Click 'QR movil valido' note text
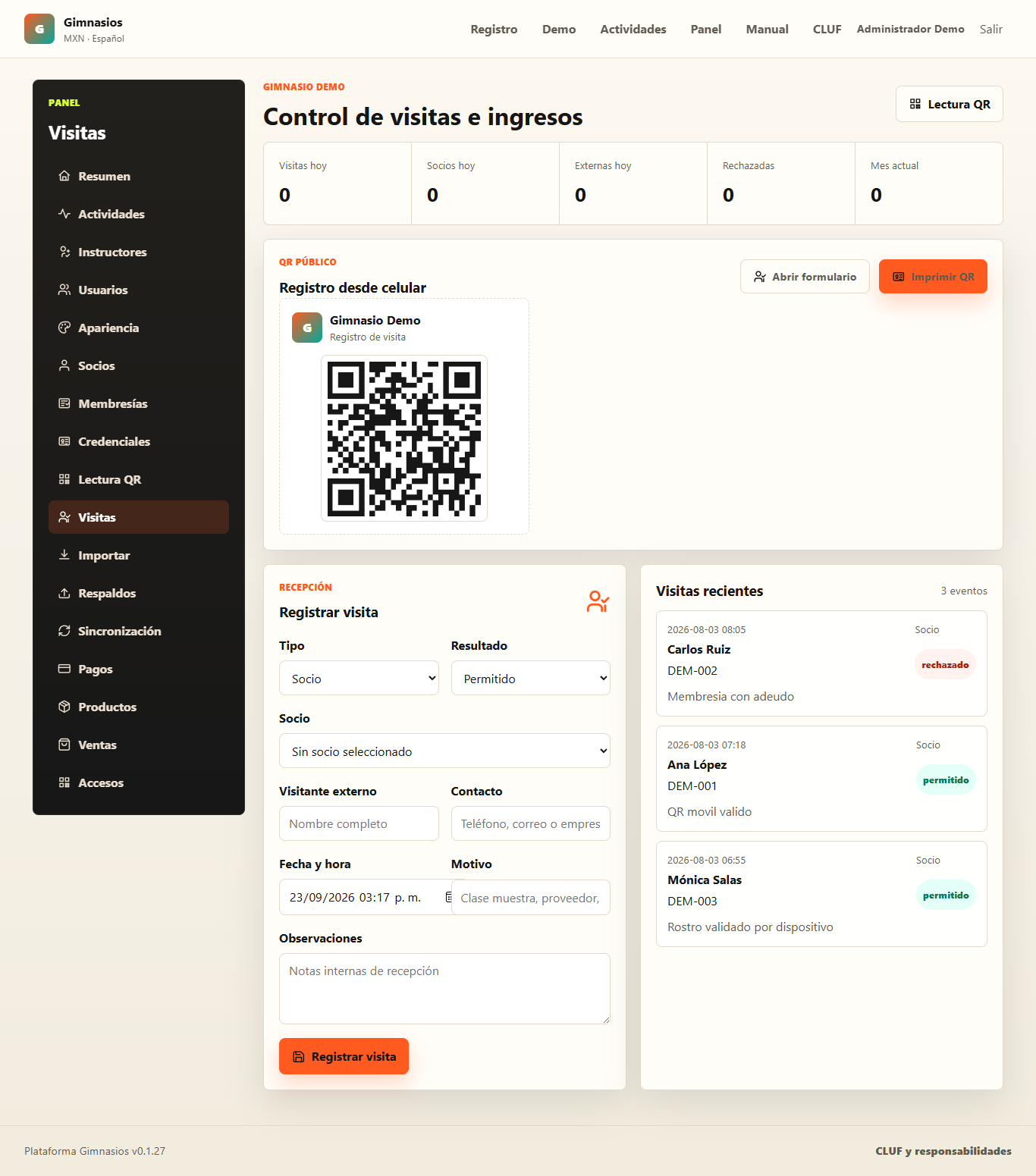This screenshot has height=1176, width=1036. coord(709,811)
